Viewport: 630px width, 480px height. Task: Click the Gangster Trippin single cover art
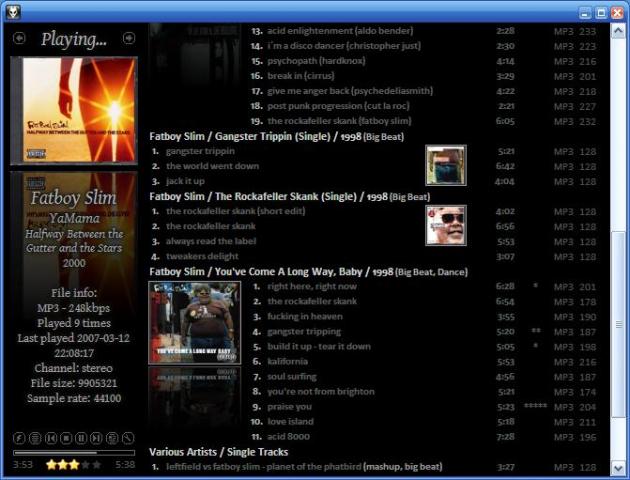(446, 165)
